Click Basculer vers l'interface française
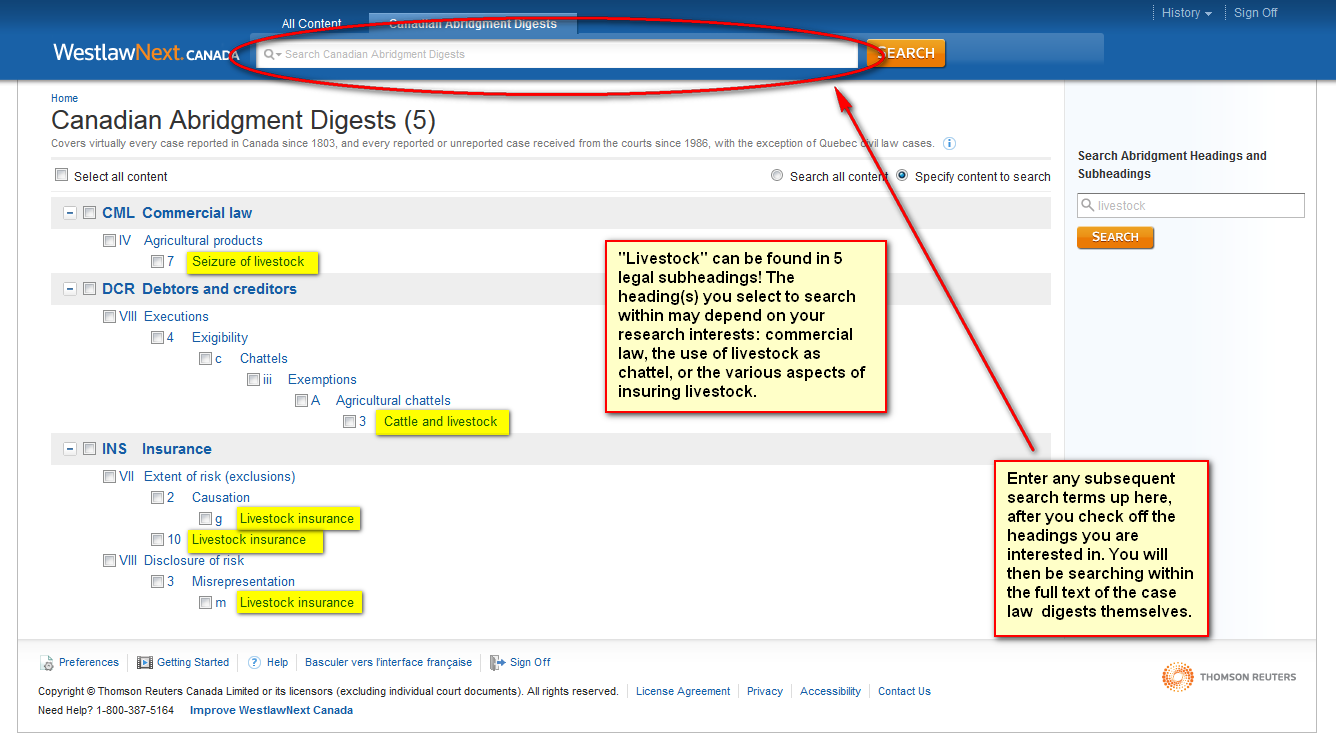Screen dimensions: 1336x744 pos(388,662)
